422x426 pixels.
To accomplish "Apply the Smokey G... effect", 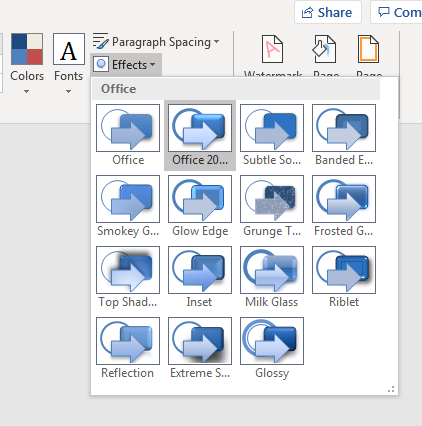I will coord(128,206).
